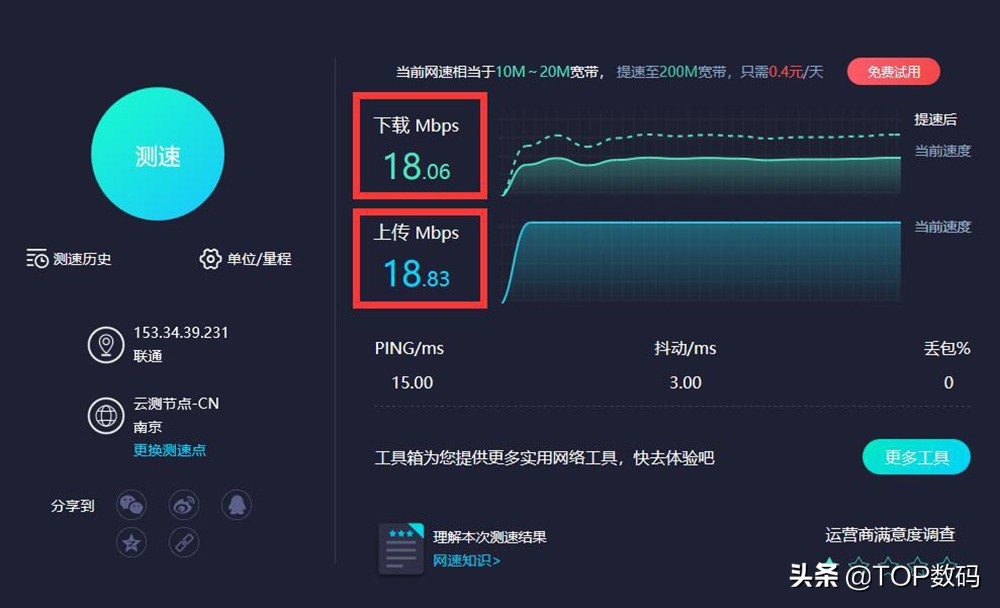Click the bell share icon

click(x=236, y=505)
